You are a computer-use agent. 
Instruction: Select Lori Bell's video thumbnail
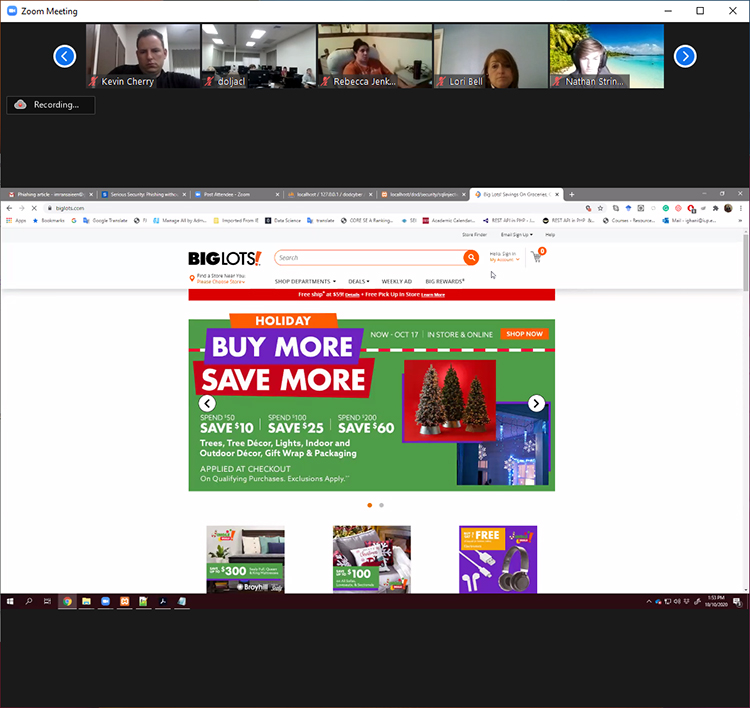coord(491,56)
